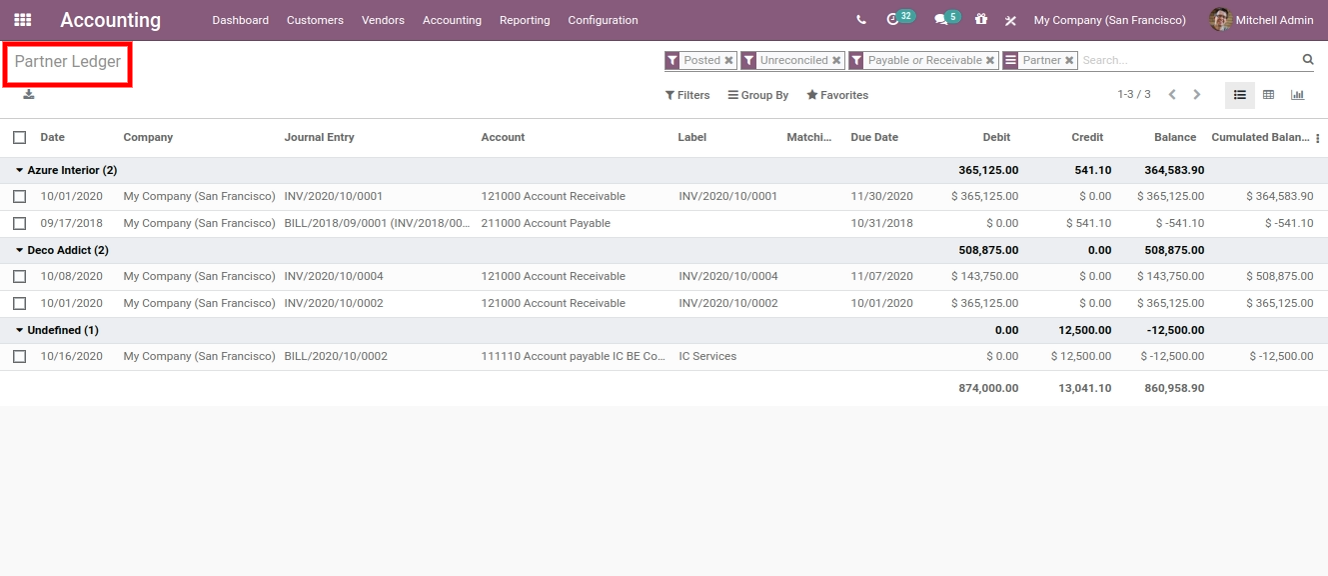Open the Group By dropdown

tap(758, 95)
